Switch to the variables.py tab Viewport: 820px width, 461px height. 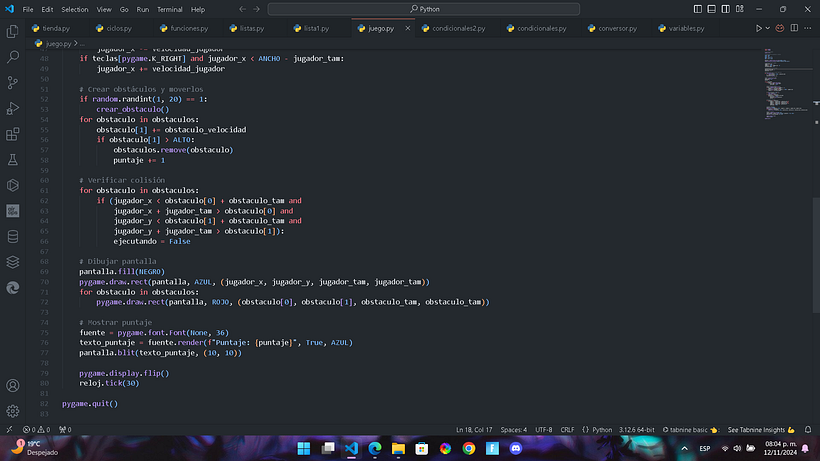[x=686, y=28]
